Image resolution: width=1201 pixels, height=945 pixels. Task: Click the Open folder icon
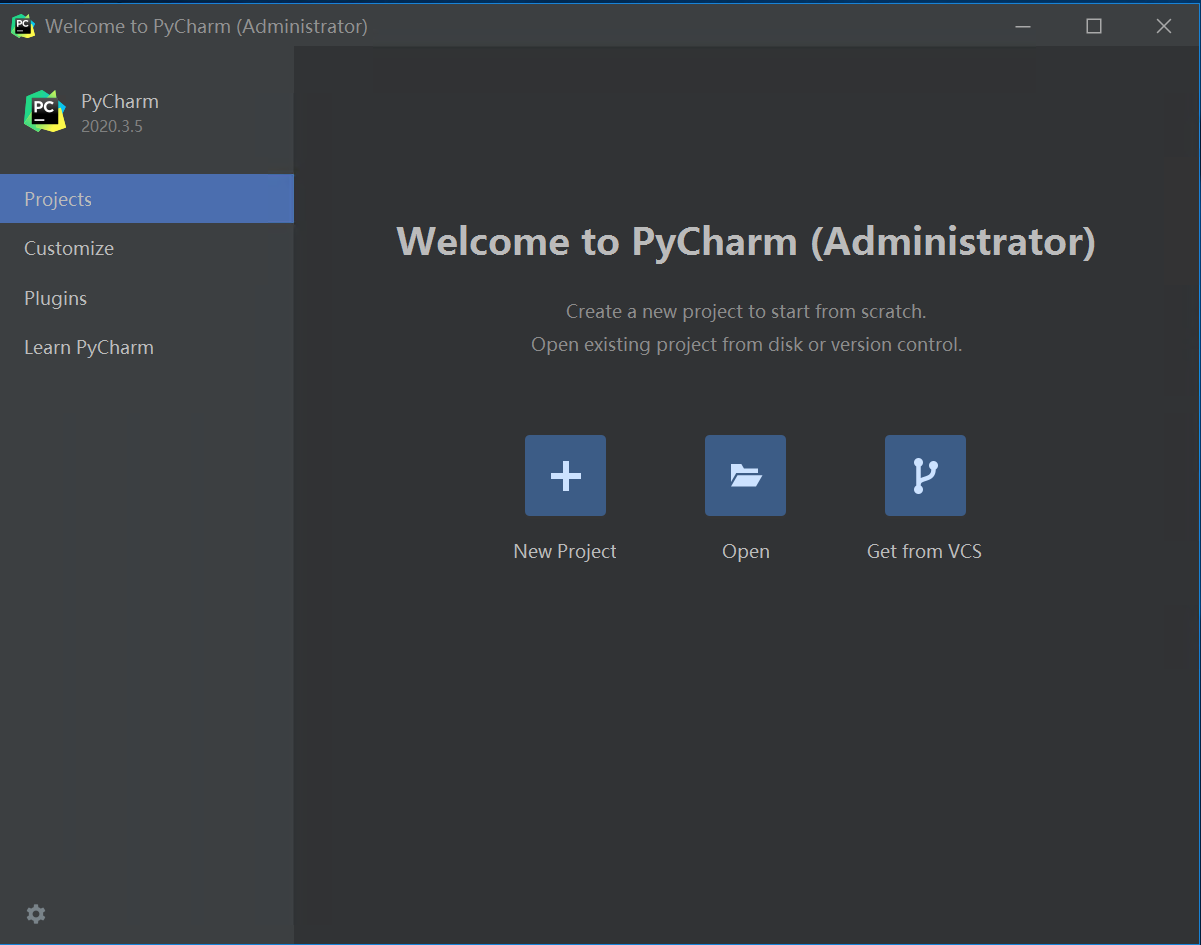(x=745, y=476)
